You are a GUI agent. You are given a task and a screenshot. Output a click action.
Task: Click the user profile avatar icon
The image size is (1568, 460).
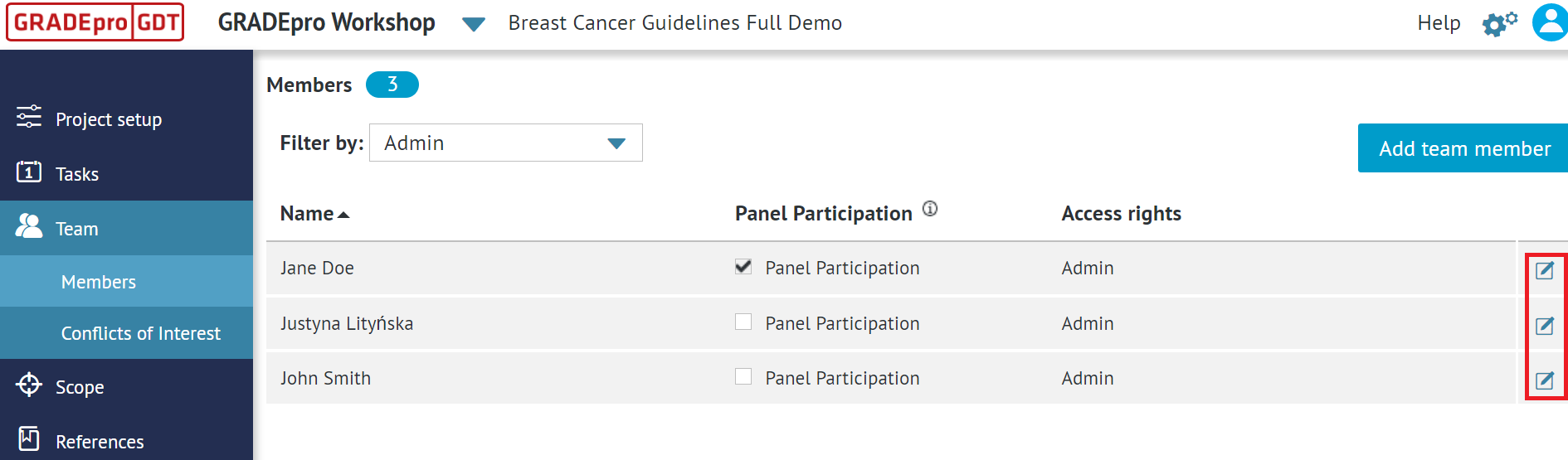pos(1549,22)
